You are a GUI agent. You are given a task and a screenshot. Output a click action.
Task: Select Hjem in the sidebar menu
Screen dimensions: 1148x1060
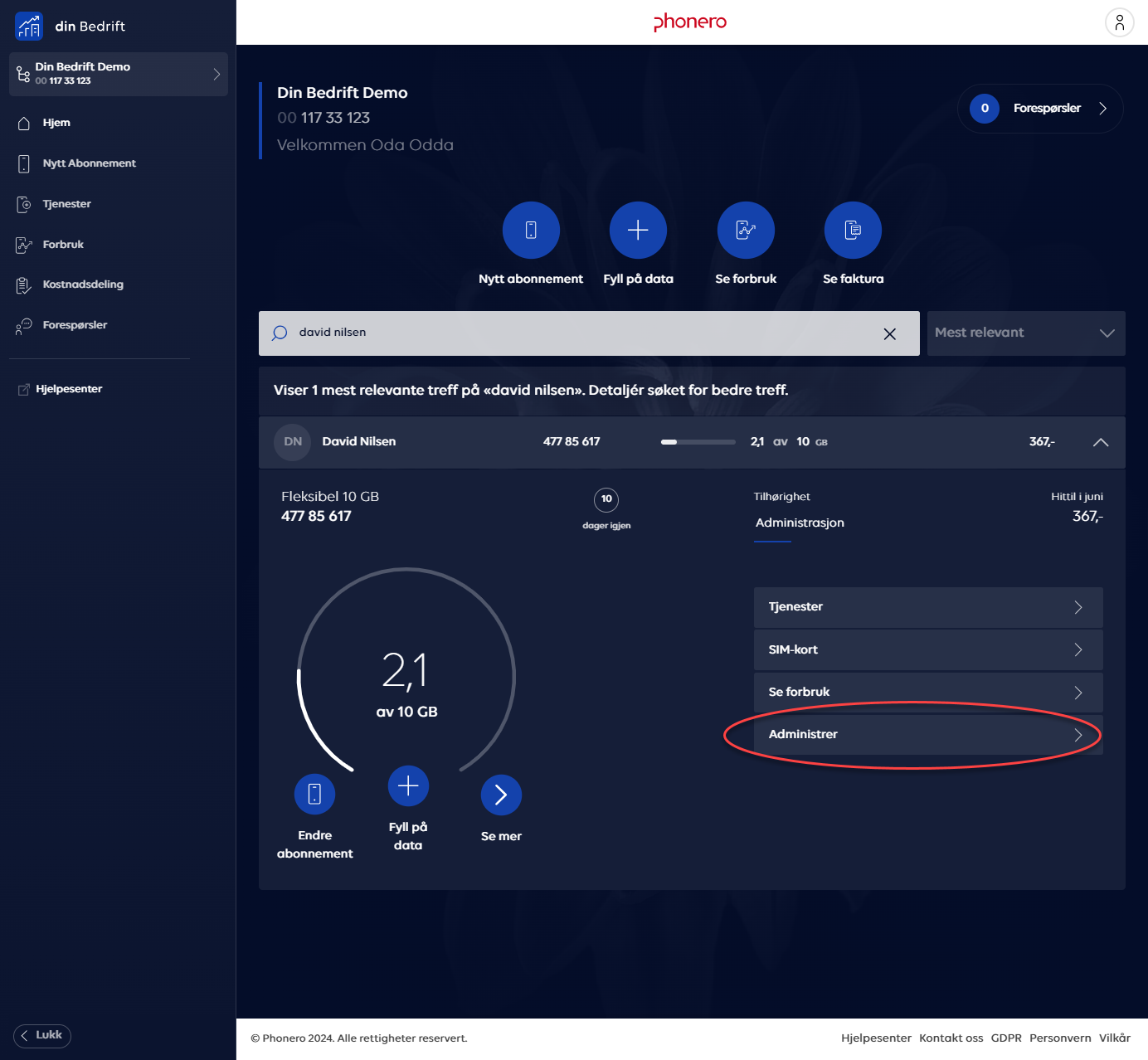(x=56, y=123)
